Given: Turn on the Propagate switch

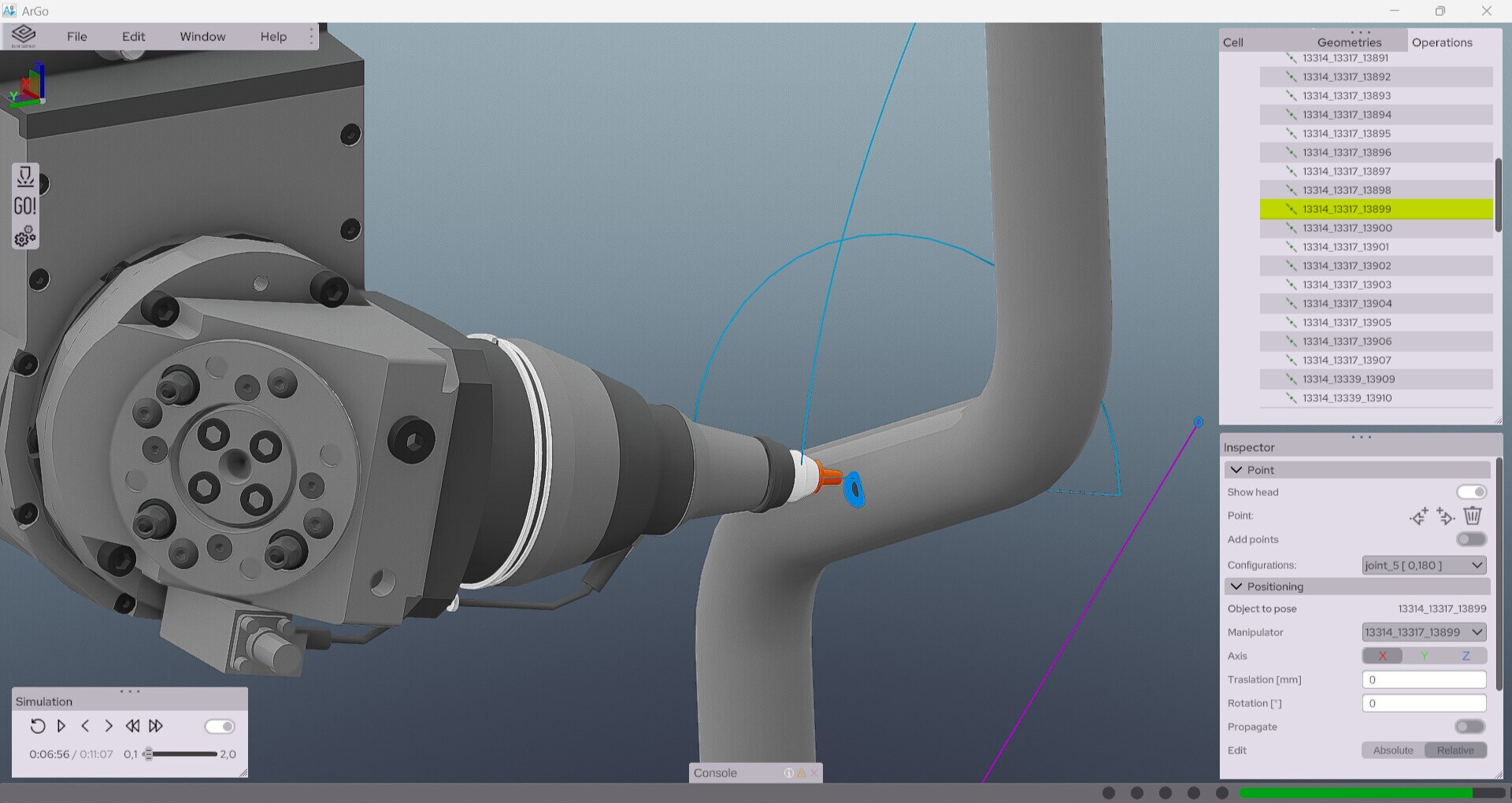Looking at the screenshot, I should click(1469, 727).
